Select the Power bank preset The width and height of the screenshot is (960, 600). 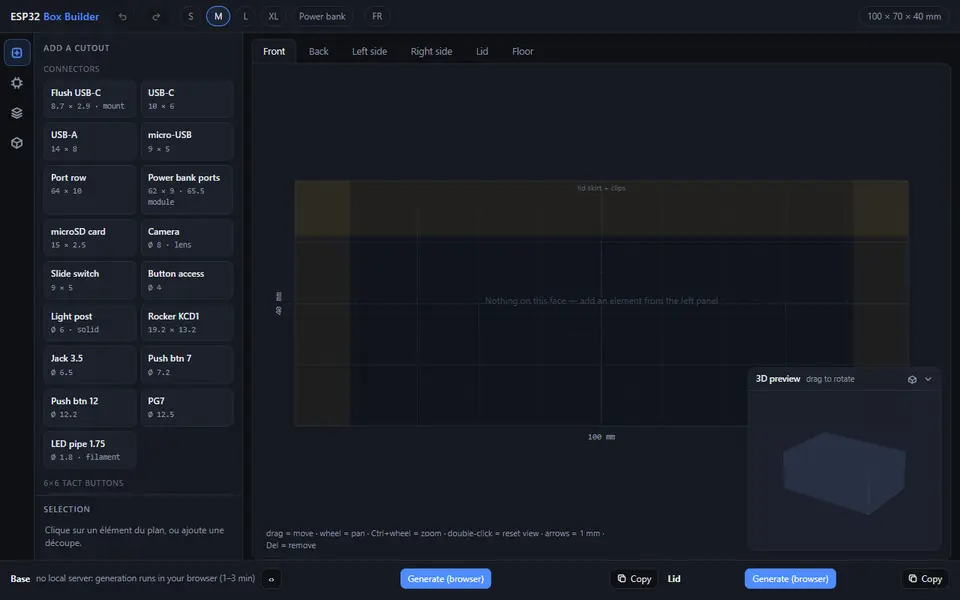click(322, 17)
